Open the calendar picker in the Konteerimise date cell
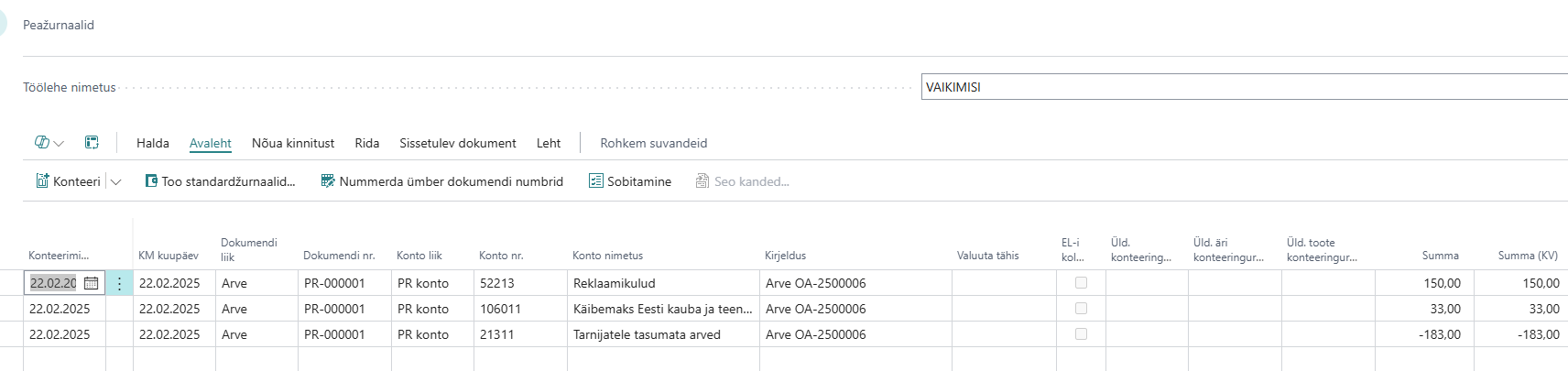1568x371 pixels. [91, 283]
